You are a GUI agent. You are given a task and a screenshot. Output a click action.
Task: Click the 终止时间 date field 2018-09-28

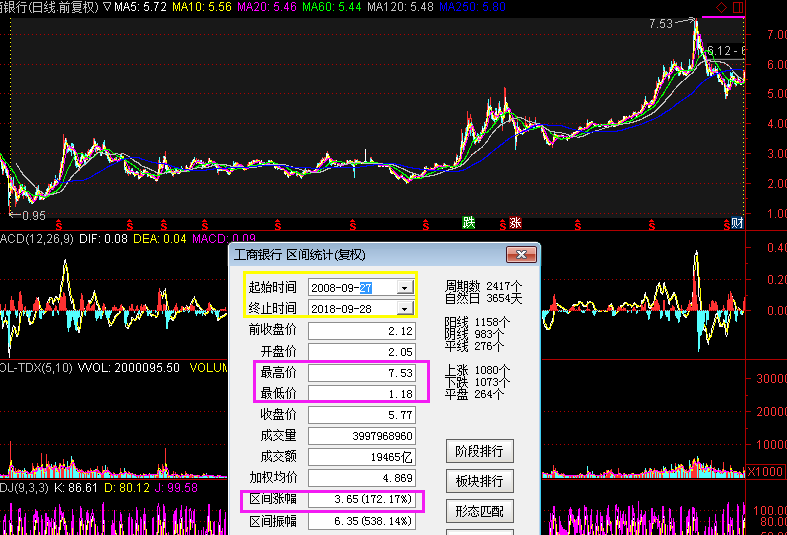pos(361,309)
